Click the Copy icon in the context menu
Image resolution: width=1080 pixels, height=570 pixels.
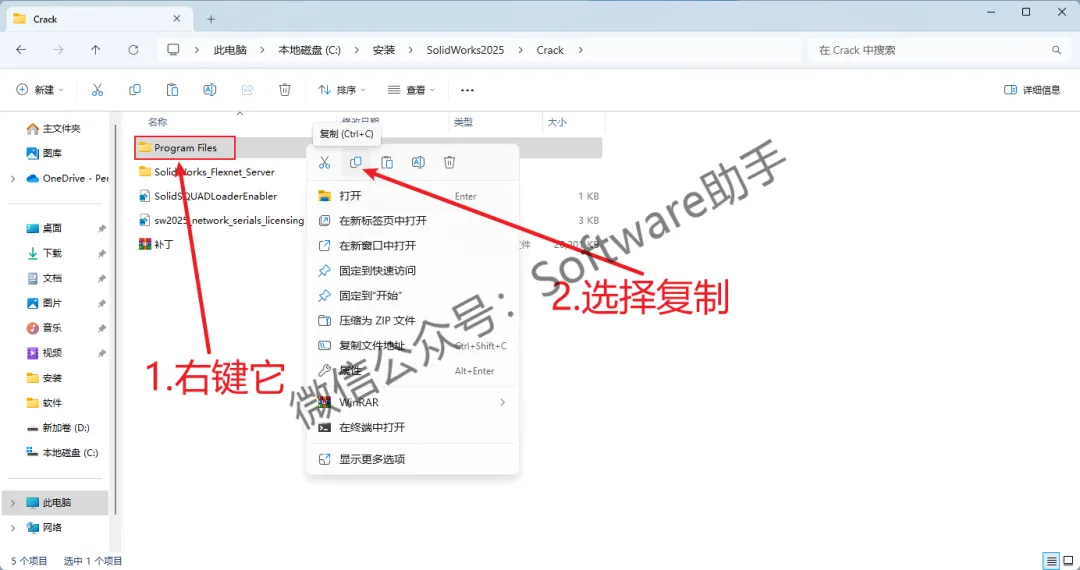[355, 162]
